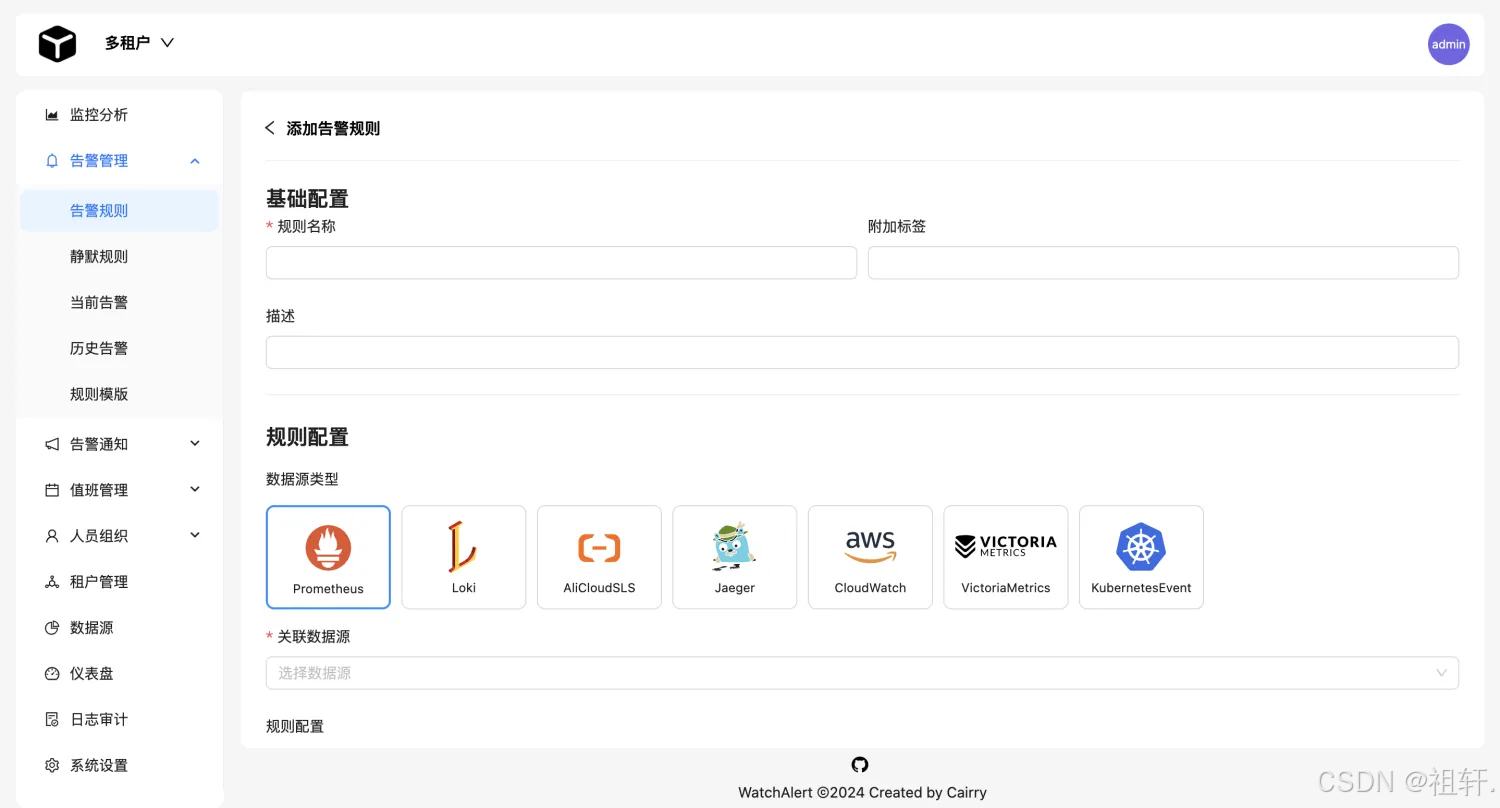Click into the 描述 input field
Screen dimensions: 1500x808
(862, 352)
